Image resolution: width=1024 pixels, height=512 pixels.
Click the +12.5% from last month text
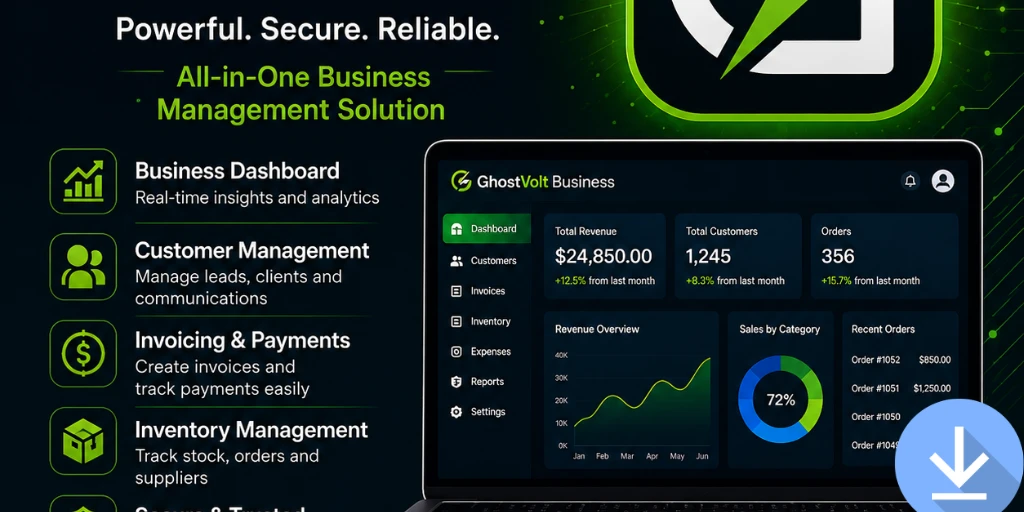coord(605,281)
